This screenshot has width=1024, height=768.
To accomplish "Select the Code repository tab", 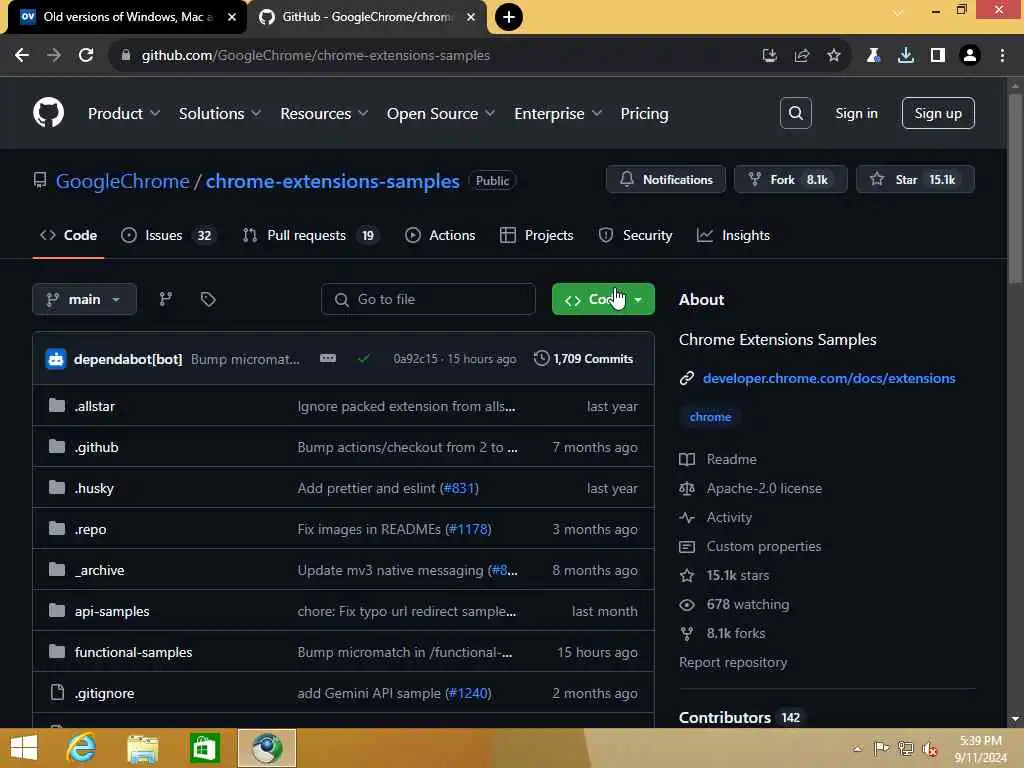I will pos(69,235).
